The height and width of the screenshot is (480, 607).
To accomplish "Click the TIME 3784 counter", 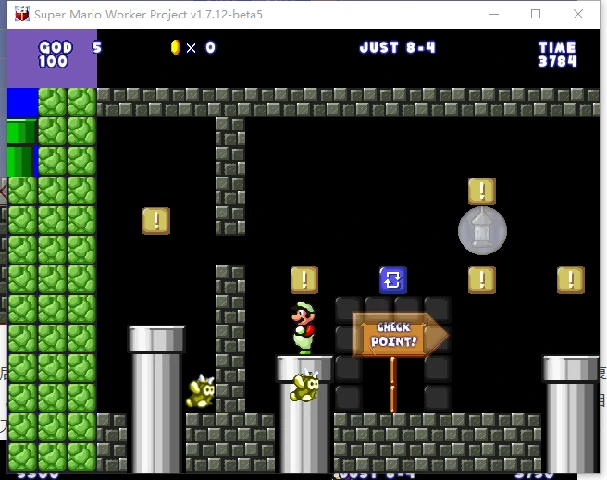I will point(557,54).
